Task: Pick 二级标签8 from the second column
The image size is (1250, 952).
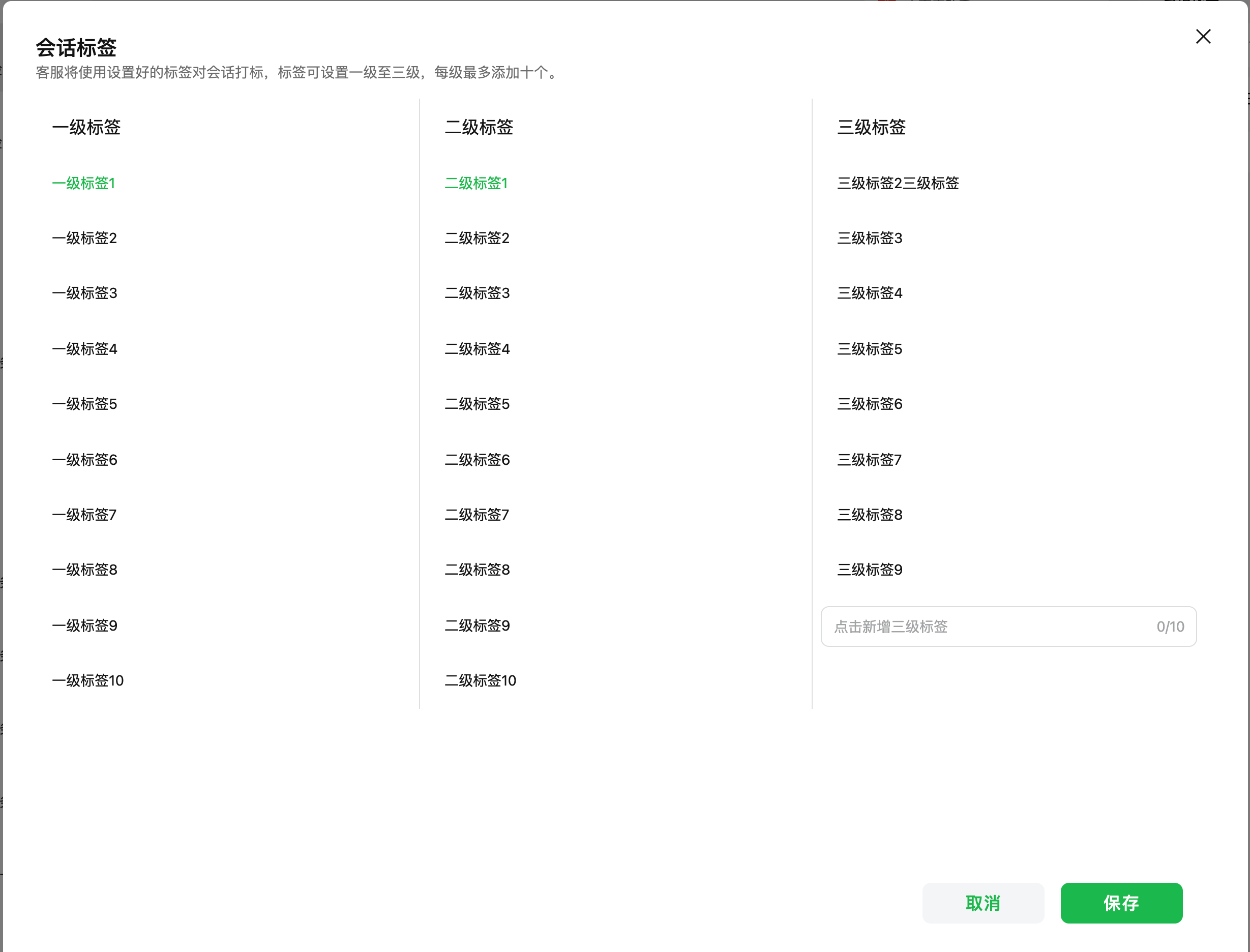Action: pos(477,570)
